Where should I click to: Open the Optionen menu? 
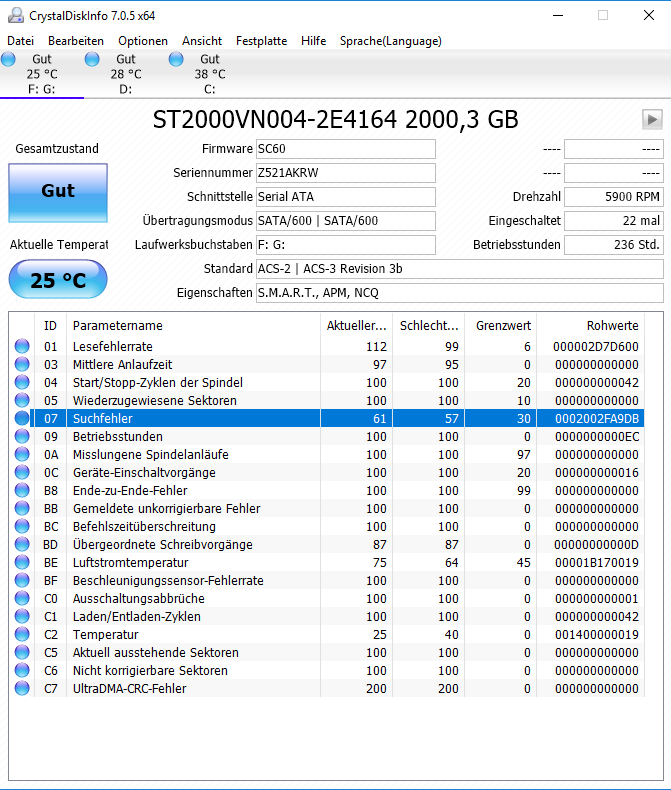pyautogui.click(x=143, y=41)
